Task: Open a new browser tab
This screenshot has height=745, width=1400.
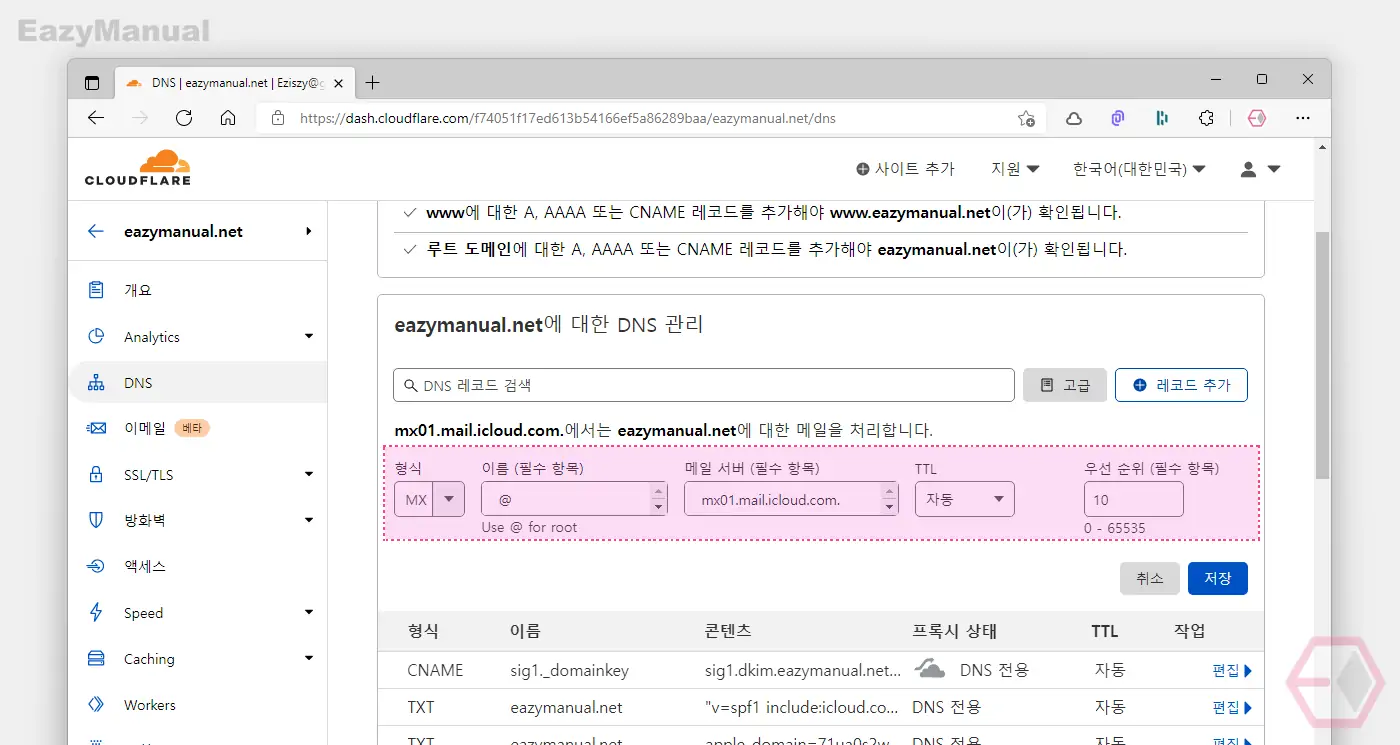Action: tap(373, 83)
